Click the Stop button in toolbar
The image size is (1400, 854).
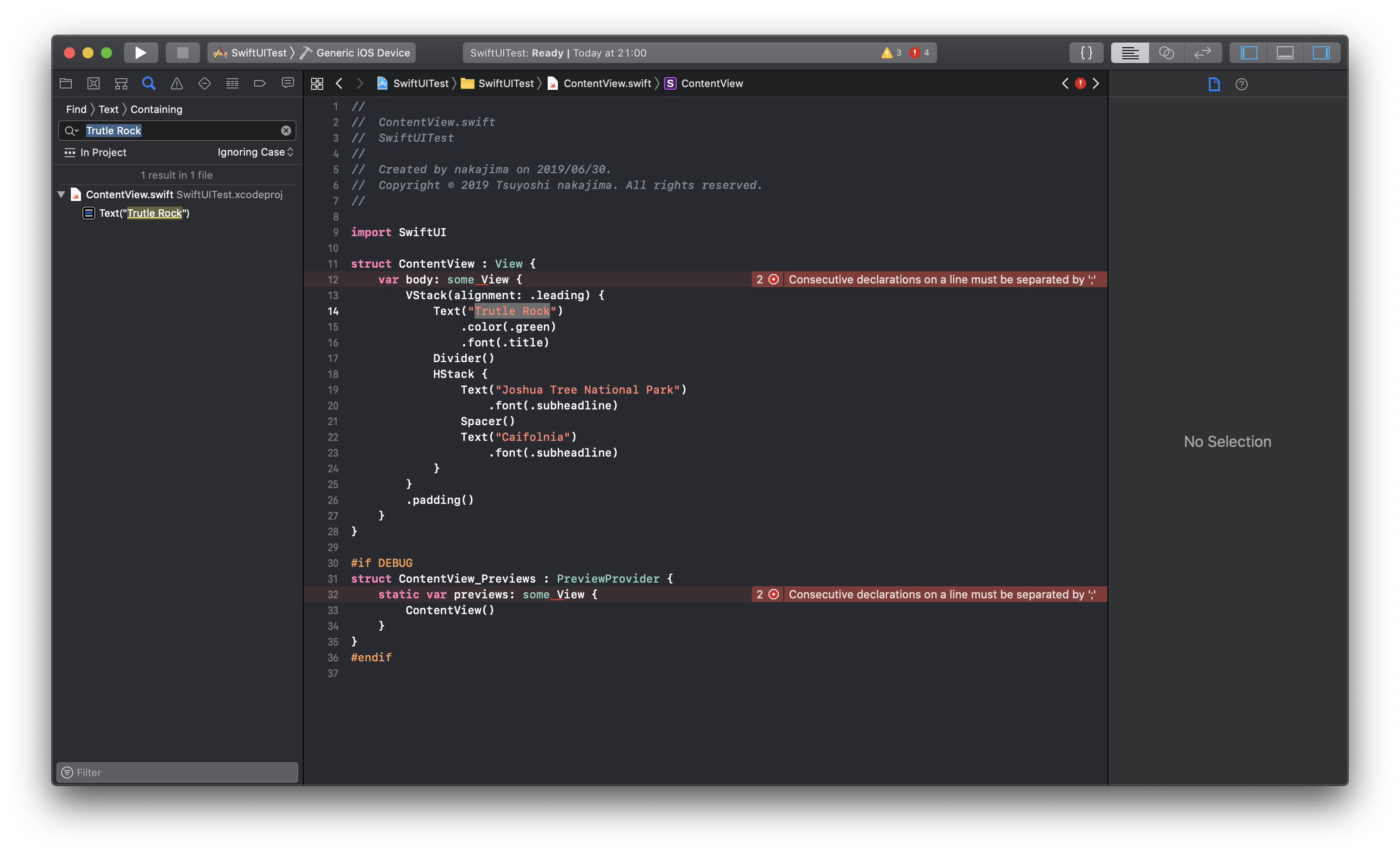(182, 53)
